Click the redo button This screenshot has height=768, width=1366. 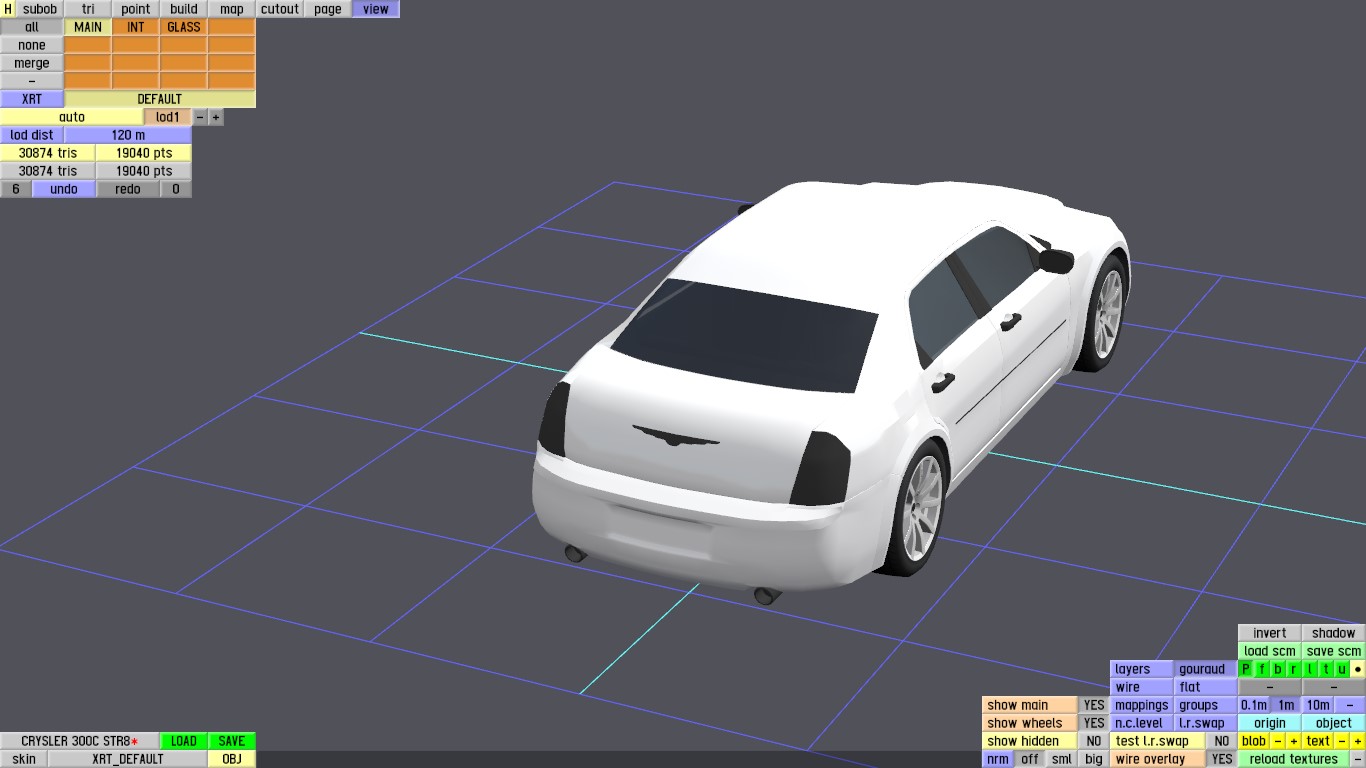click(128, 189)
